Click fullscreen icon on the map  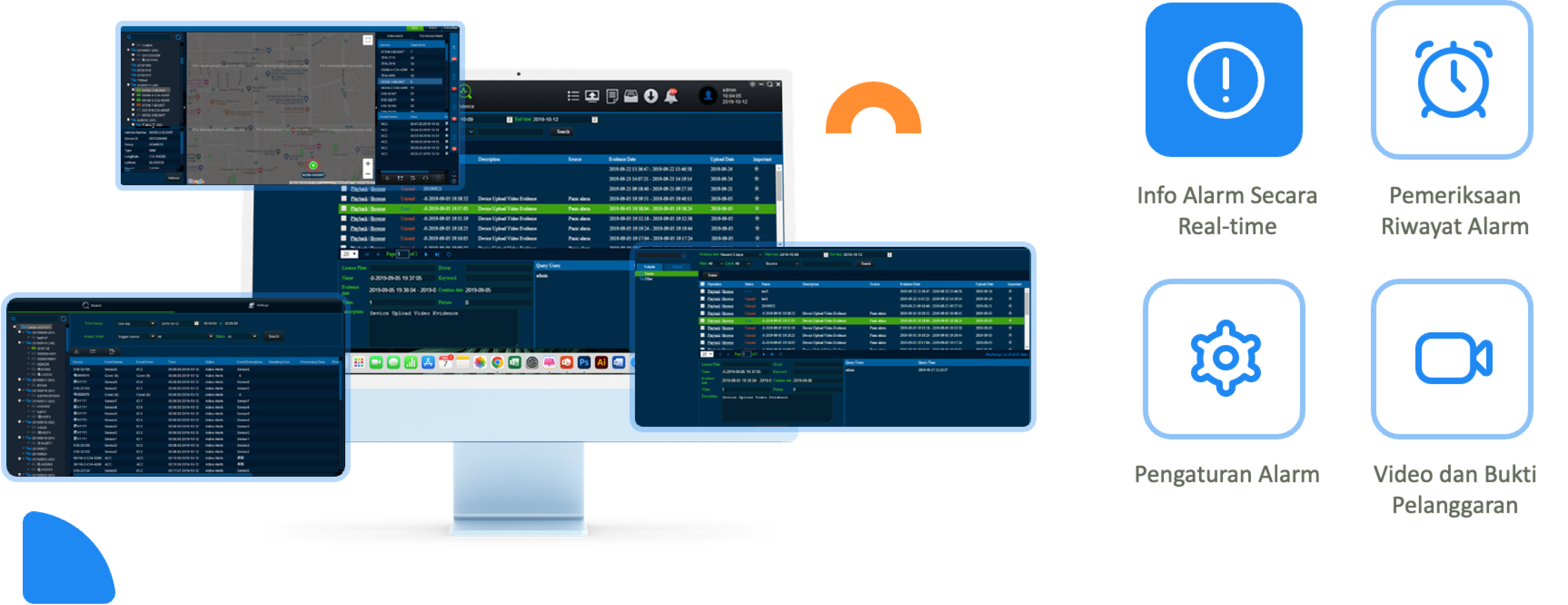[x=368, y=40]
